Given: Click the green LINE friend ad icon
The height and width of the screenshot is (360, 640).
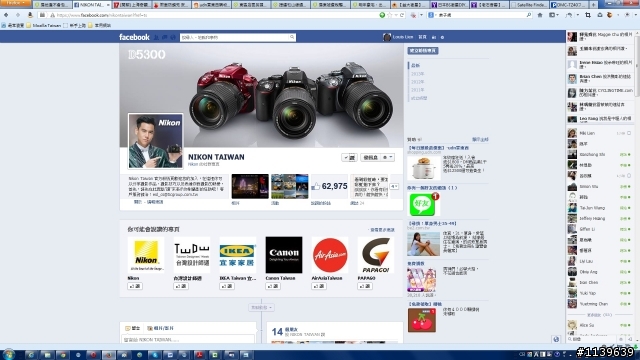Looking at the screenshot, I should [422, 205].
